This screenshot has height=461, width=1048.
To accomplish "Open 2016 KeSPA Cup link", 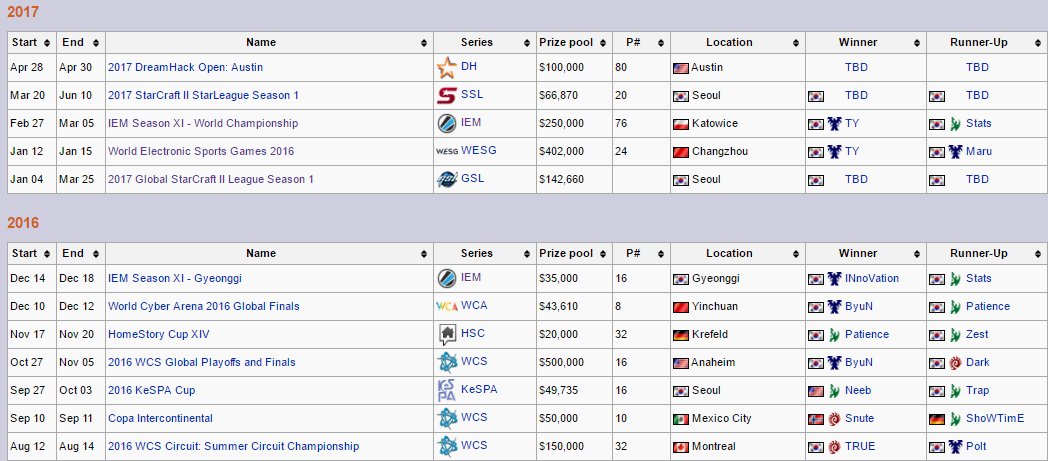I will [x=152, y=391].
